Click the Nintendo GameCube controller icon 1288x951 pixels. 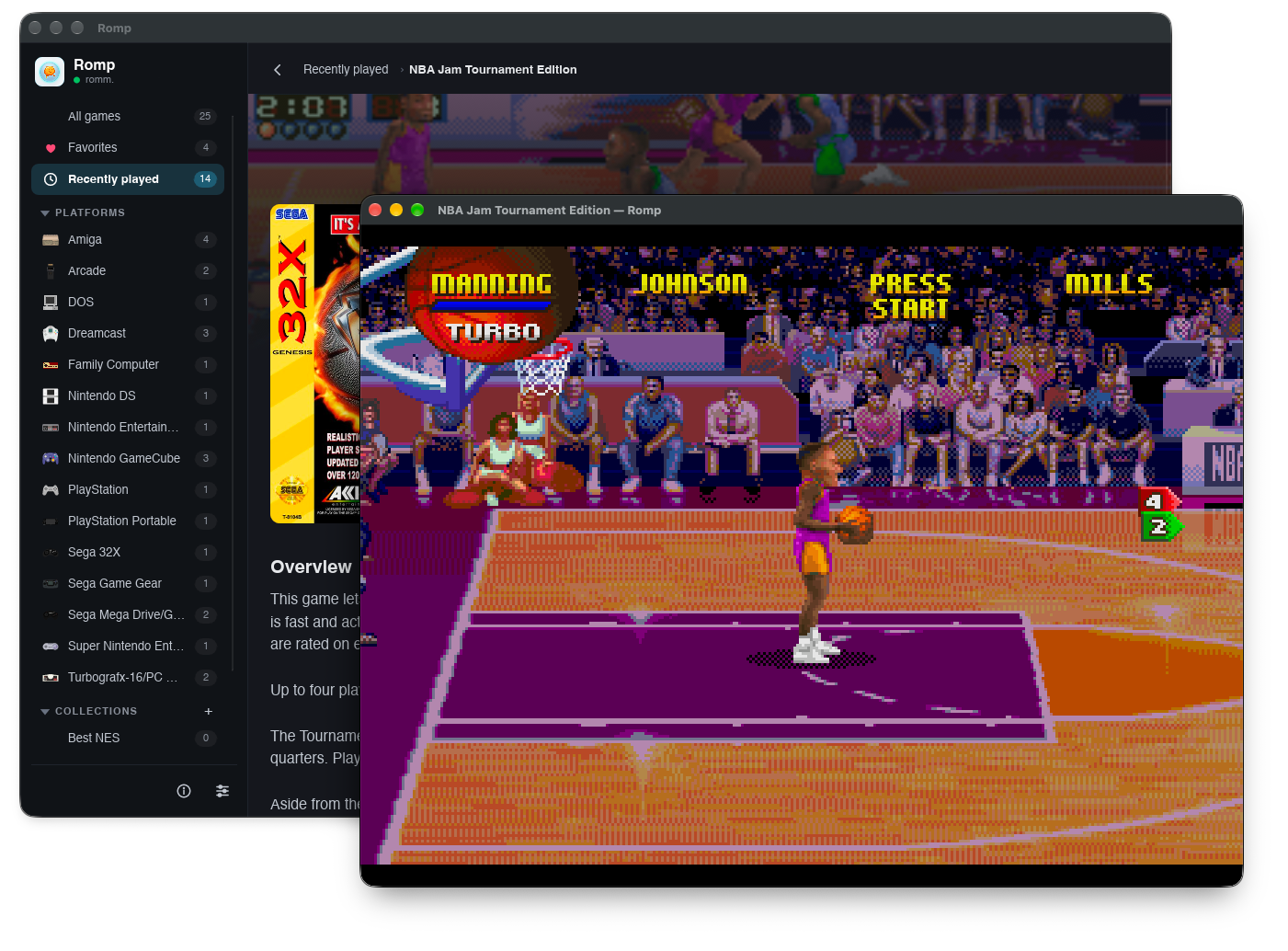pyautogui.click(x=51, y=459)
